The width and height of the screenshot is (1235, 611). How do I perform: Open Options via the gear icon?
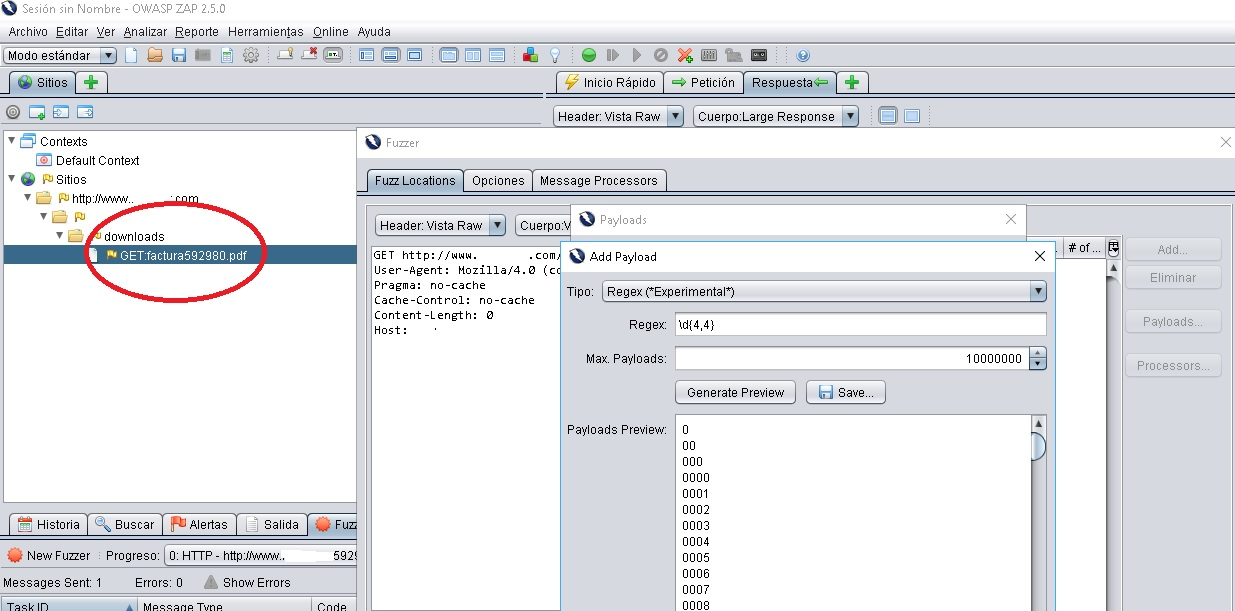(251, 55)
